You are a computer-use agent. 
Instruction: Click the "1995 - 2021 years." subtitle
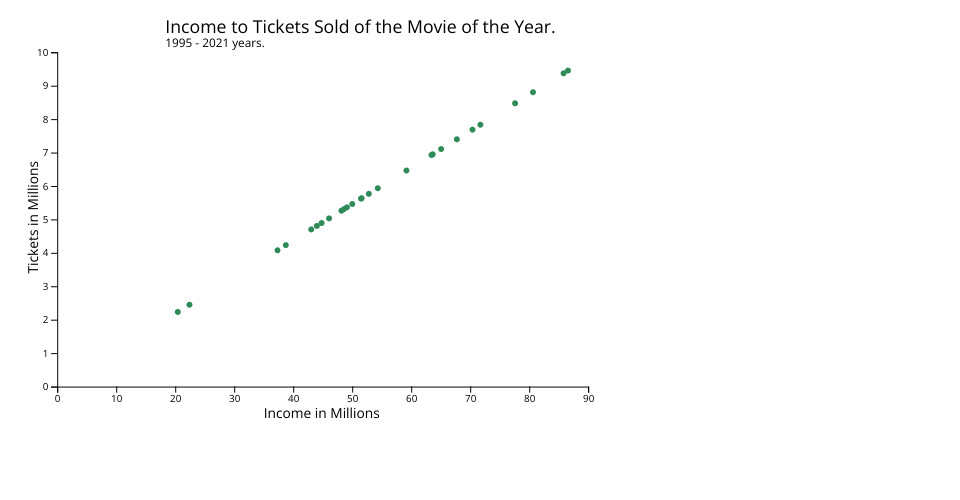(x=215, y=43)
